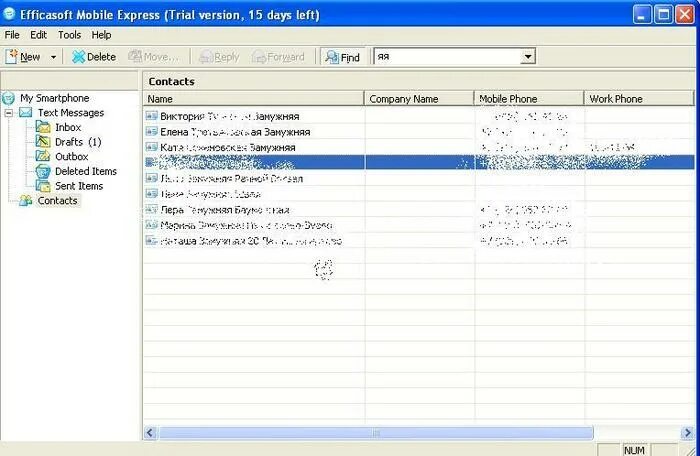Image resolution: width=700 pixels, height=456 pixels.
Task: Click the Delete toolbar button
Action: (94, 57)
